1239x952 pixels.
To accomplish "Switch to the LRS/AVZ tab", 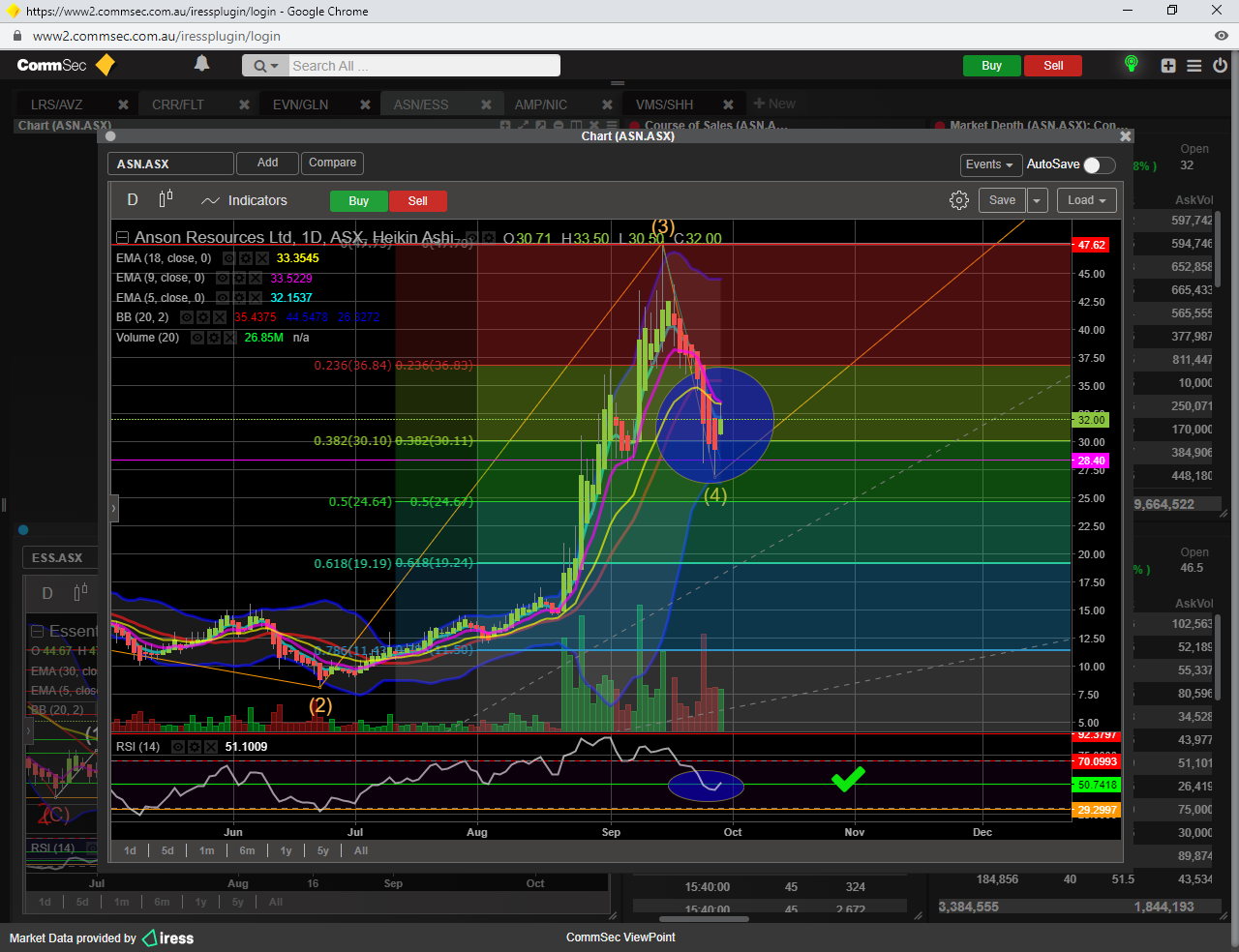I will point(56,104).
